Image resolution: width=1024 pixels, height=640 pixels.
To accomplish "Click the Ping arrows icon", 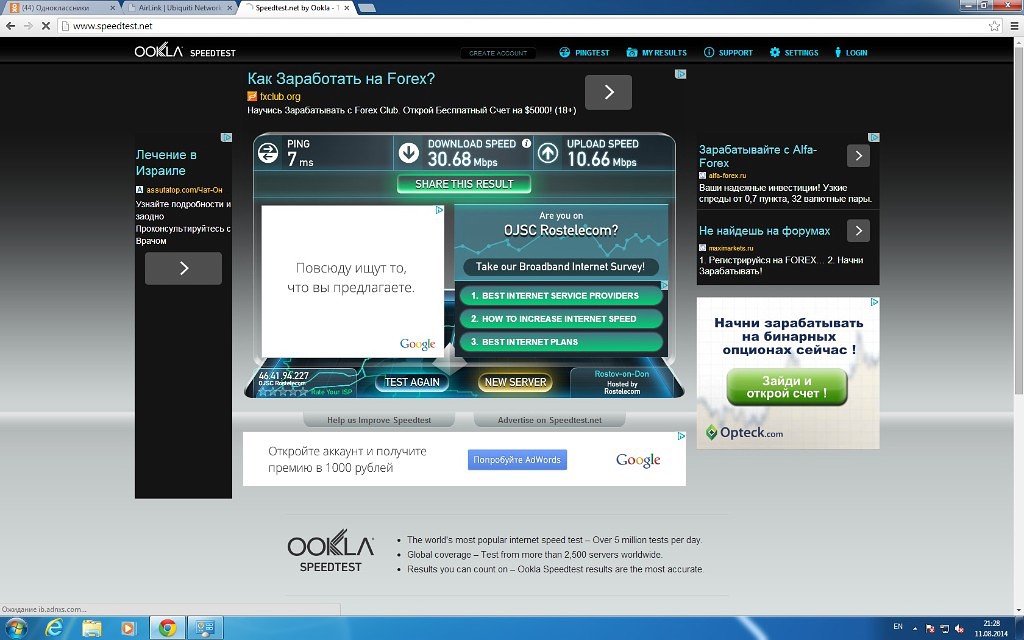I will point(268,153).
